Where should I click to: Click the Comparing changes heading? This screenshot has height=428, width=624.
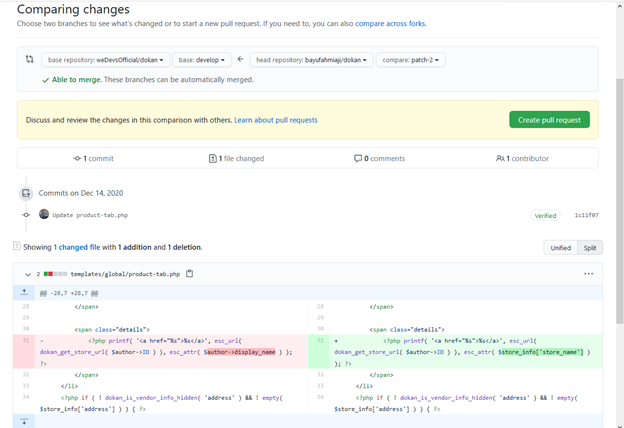pyautogui.click(x=73, y=9)
